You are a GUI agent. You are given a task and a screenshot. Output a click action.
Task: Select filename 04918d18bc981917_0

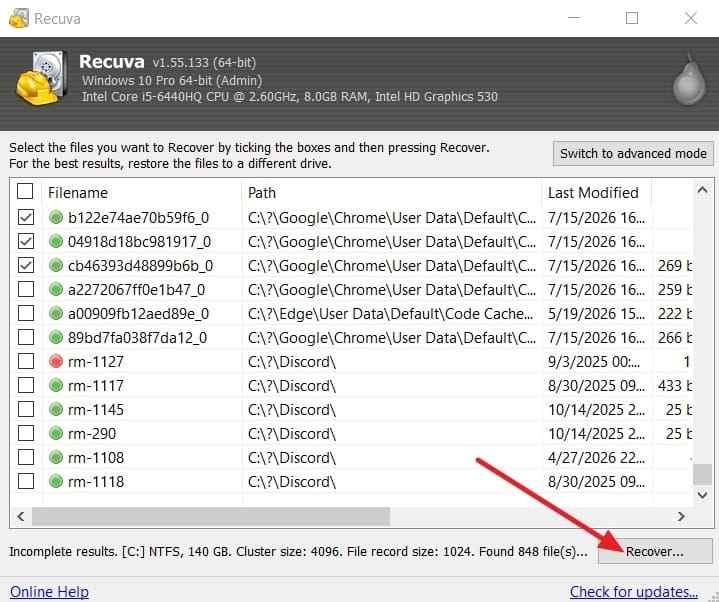click(x=139, y=242)
